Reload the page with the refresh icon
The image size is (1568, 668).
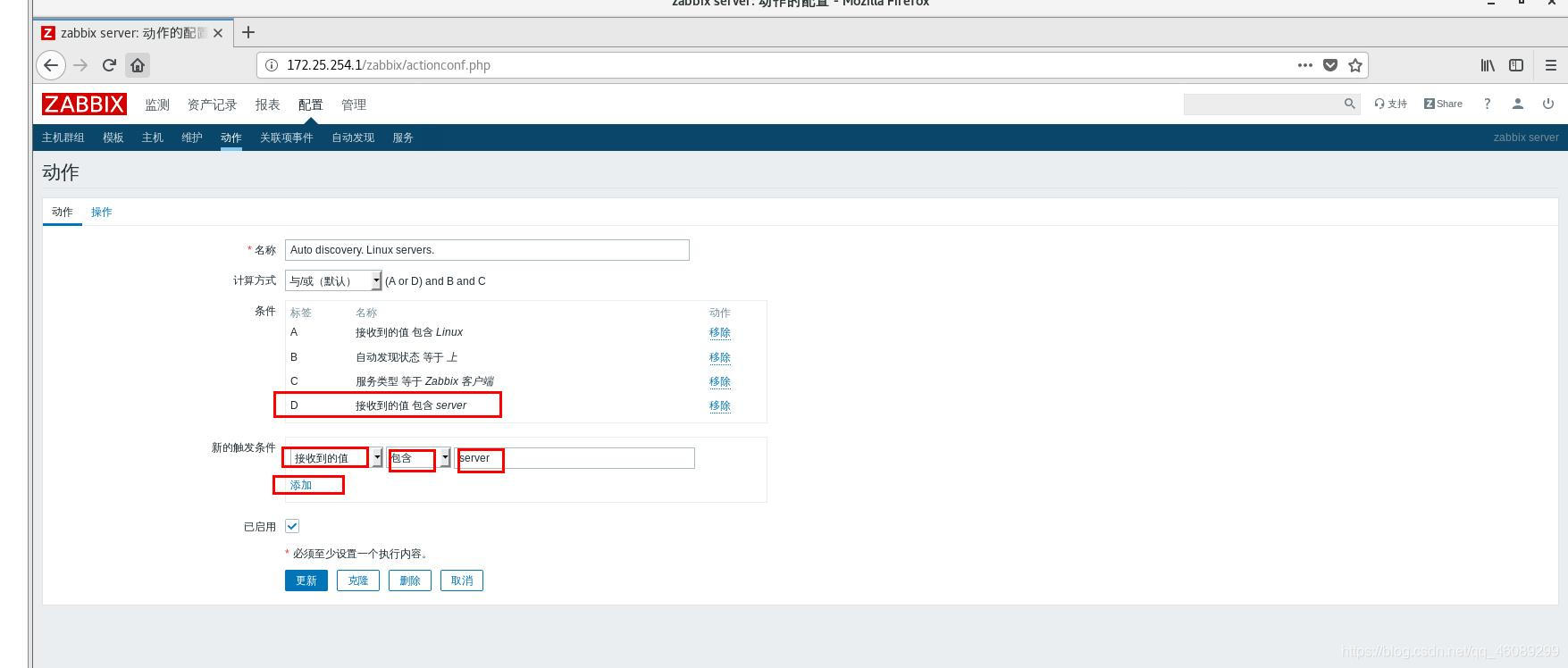[x=109, y=65]
